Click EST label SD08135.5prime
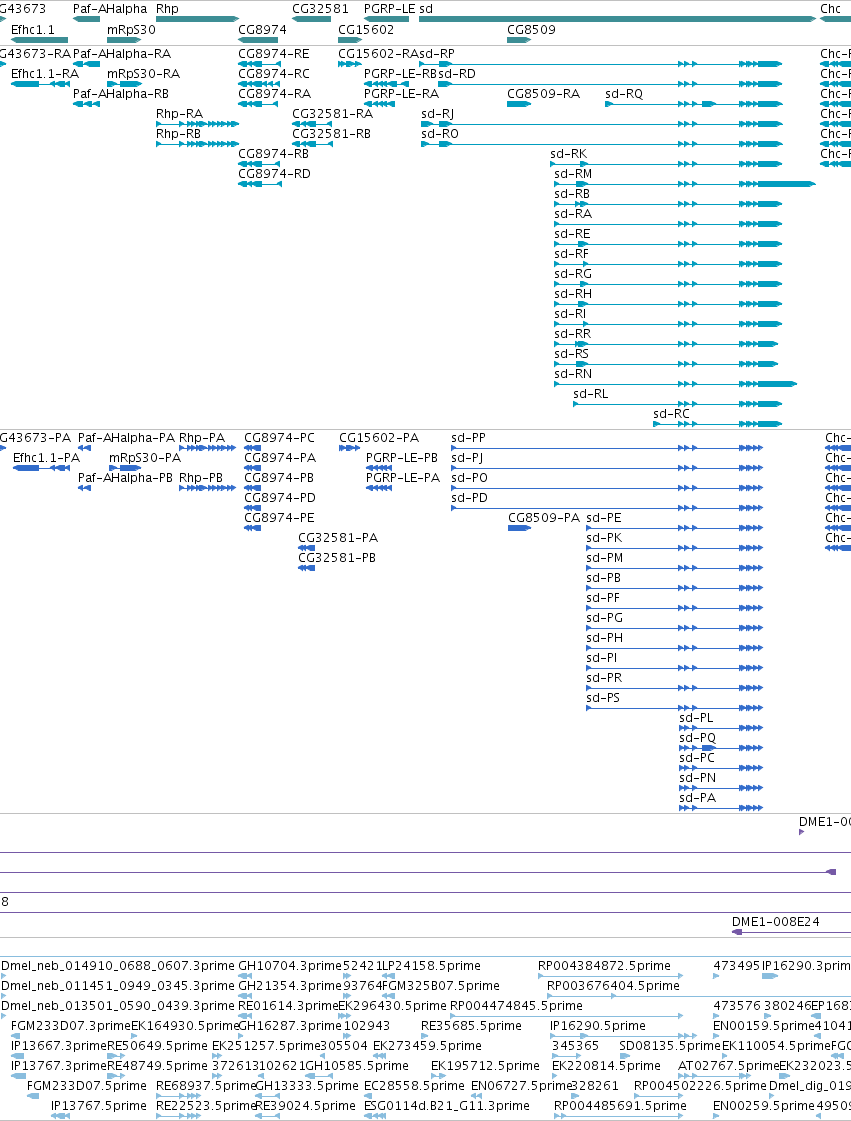Image resolution: width=851 pixels, height=1121 pixels. pos(670,1046)
